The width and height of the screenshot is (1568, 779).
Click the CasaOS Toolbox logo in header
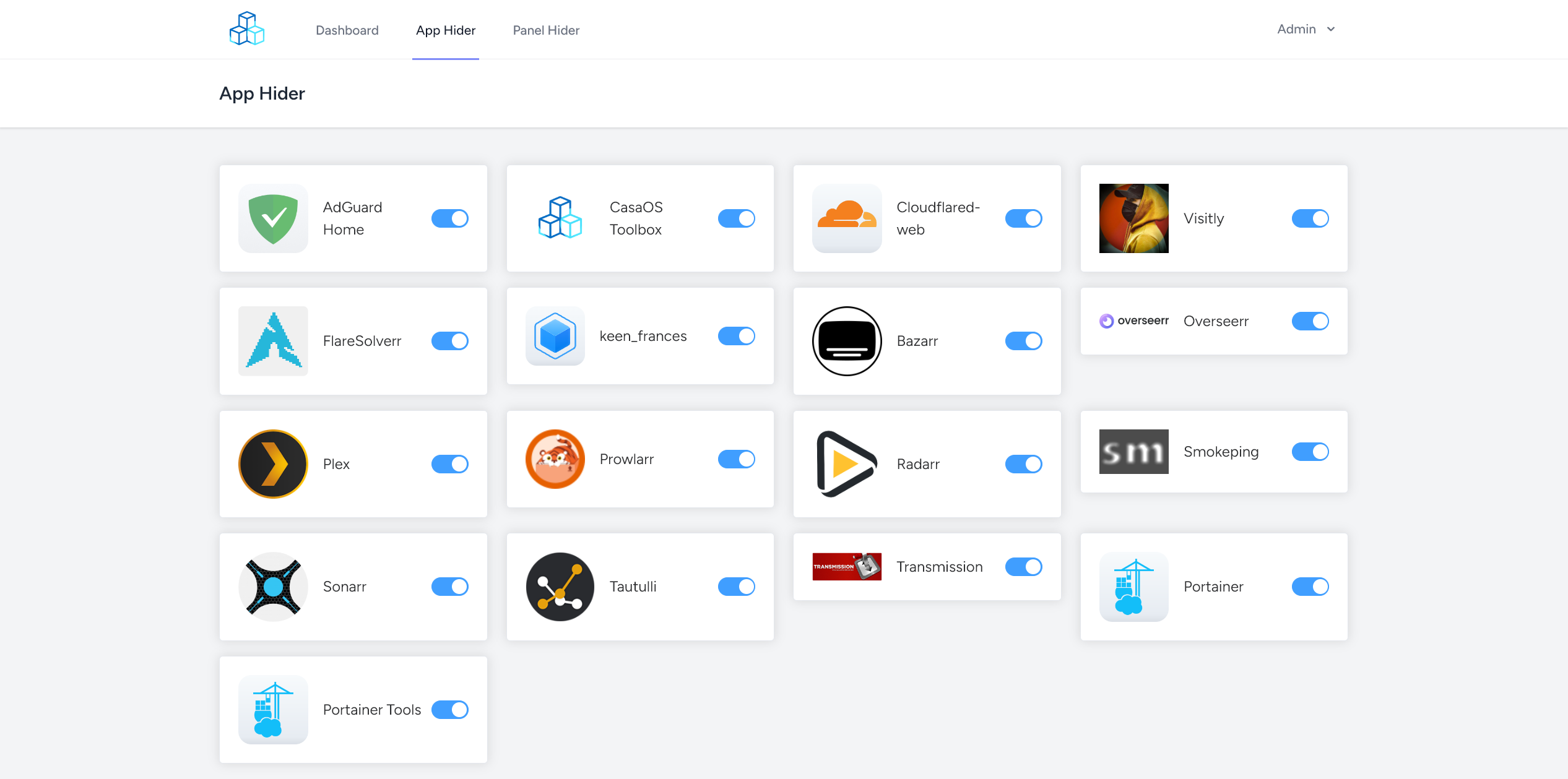pyautogui.click(x=246, y=29)
